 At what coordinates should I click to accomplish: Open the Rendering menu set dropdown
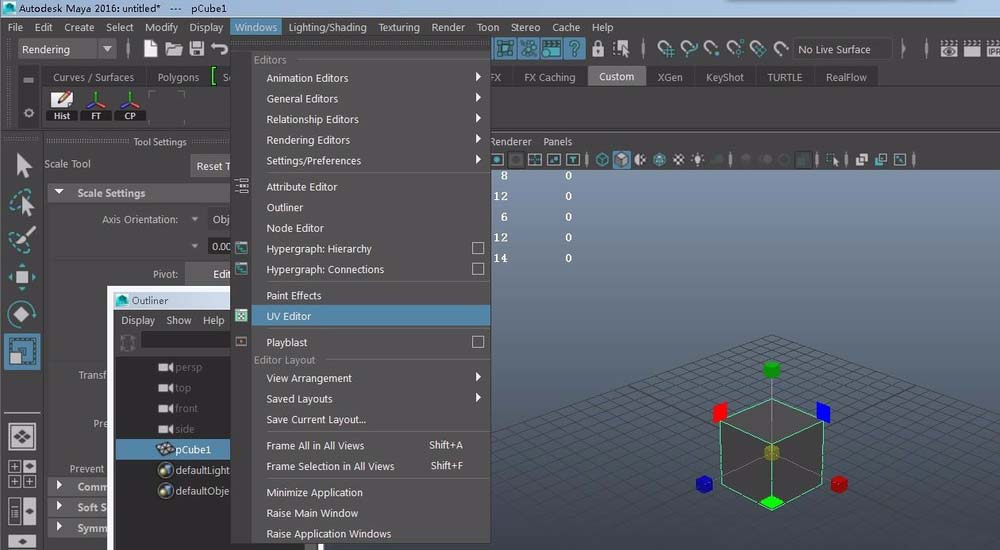coord(107,49)
